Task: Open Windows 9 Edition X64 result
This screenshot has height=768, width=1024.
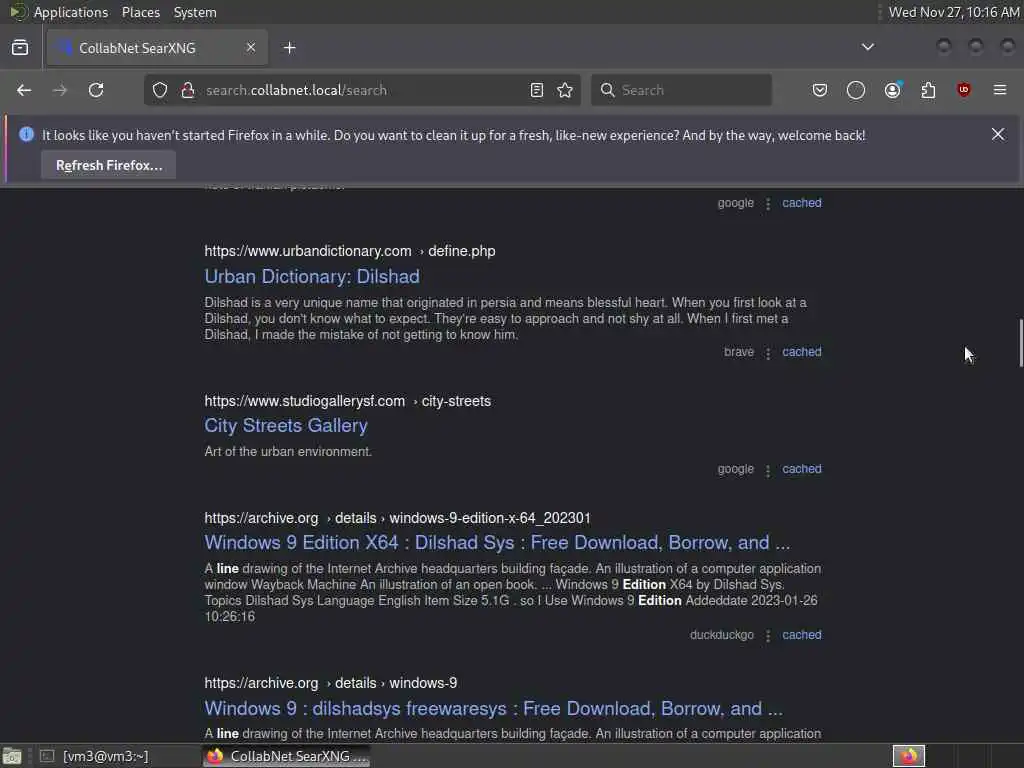Action: pos(497,543)
